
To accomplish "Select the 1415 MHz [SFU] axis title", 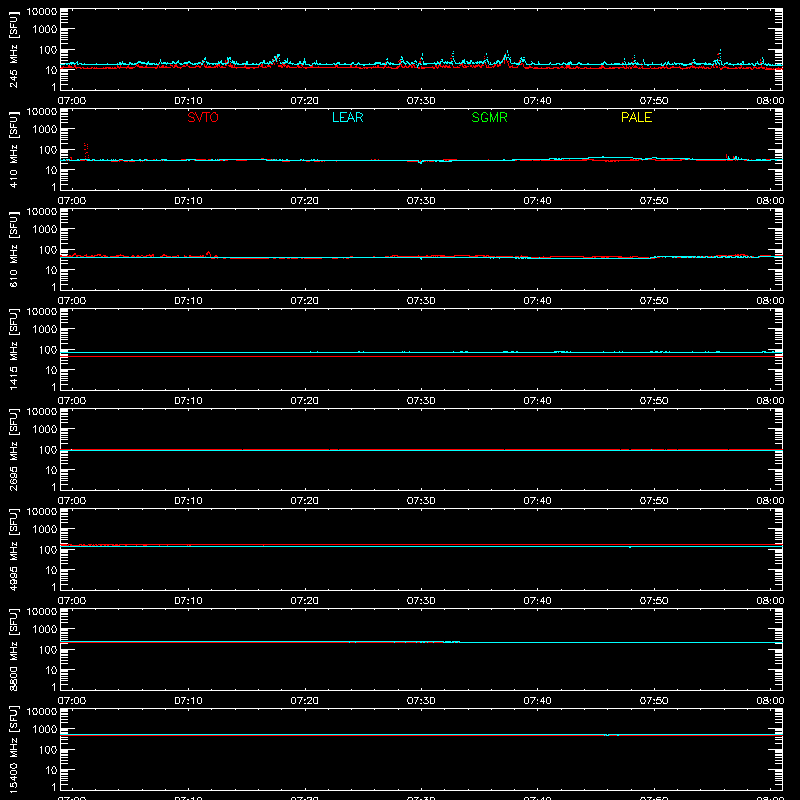I will coord(13,349).
